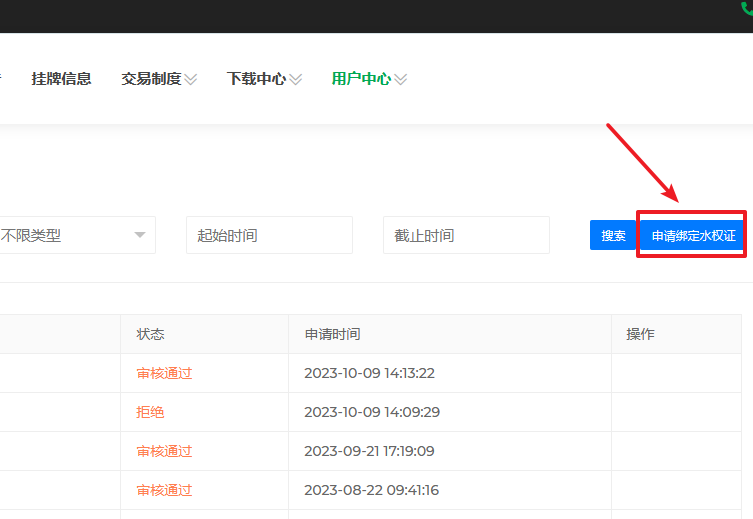This screenshot has height=519, width=753.
Task: Expand the chevron next to 下载中心
Action: 295,79
